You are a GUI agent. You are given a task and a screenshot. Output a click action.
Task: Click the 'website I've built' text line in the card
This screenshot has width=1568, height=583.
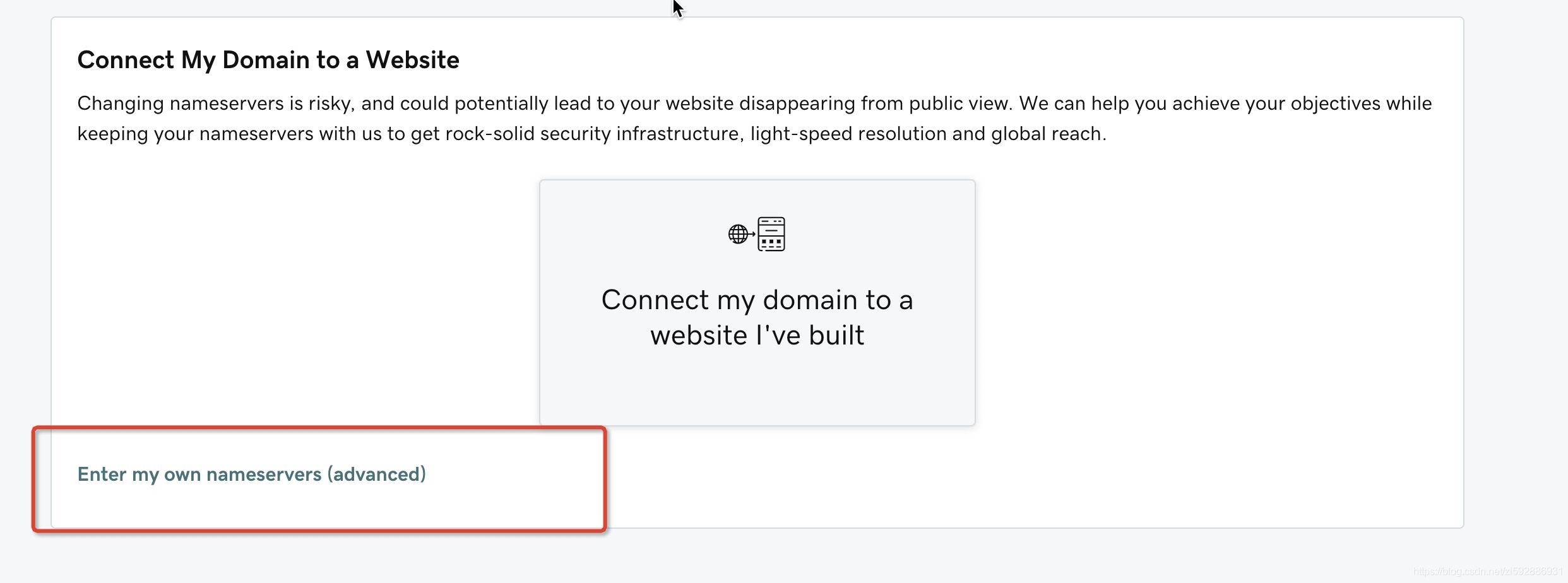click(757, 335)
